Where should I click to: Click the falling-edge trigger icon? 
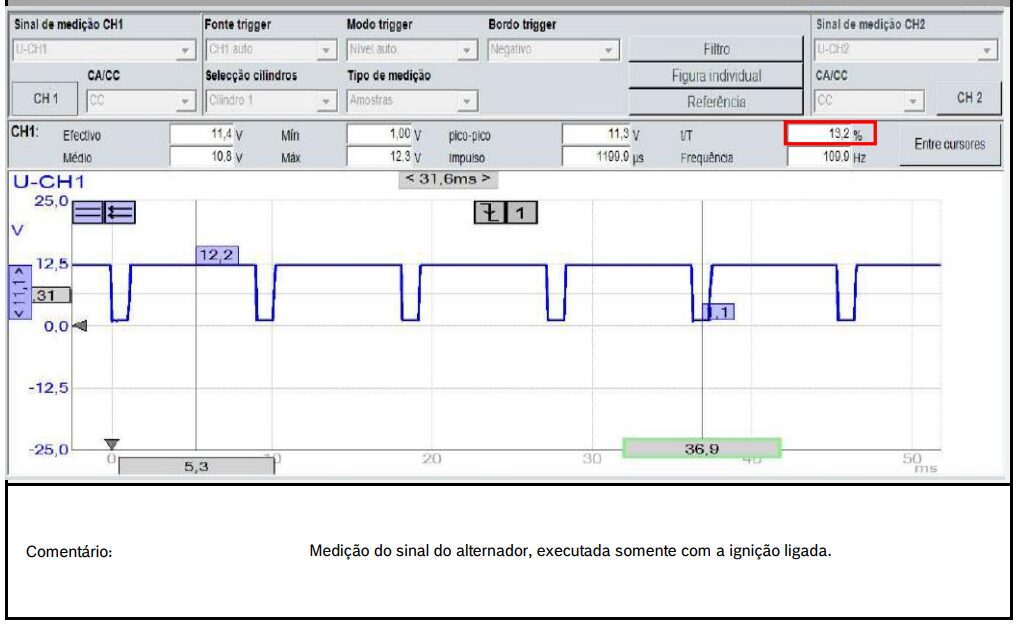[488, 211]
